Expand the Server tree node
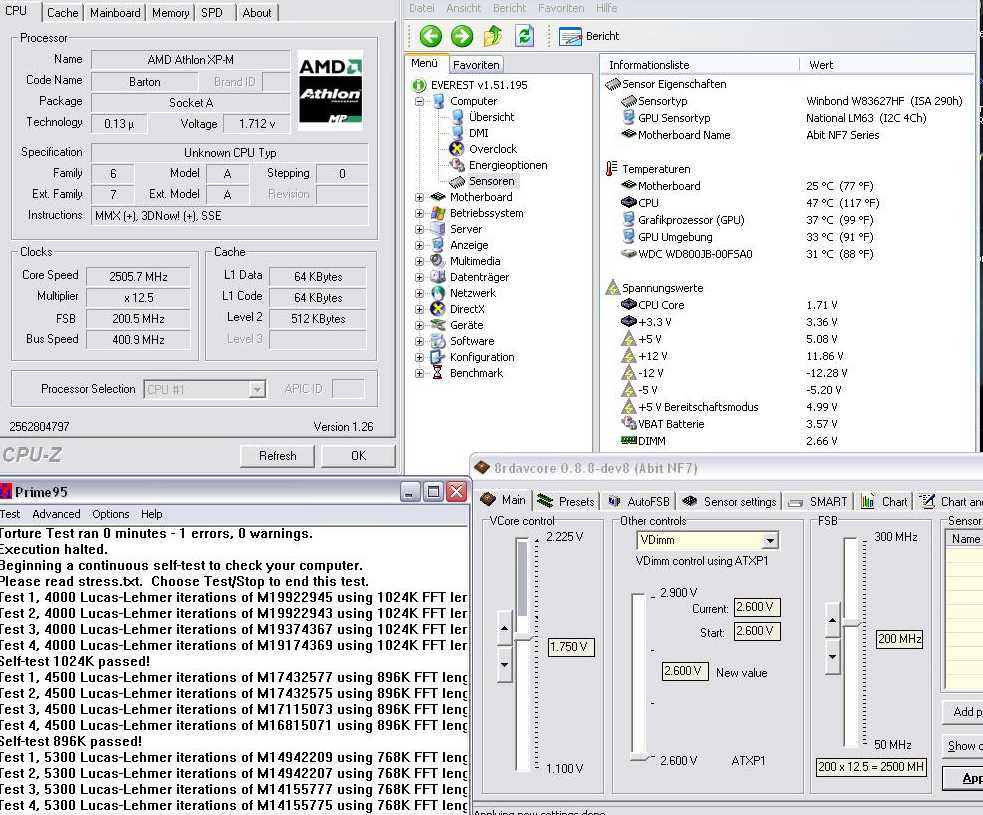This screenshot has width=983, height=815. 419,229
